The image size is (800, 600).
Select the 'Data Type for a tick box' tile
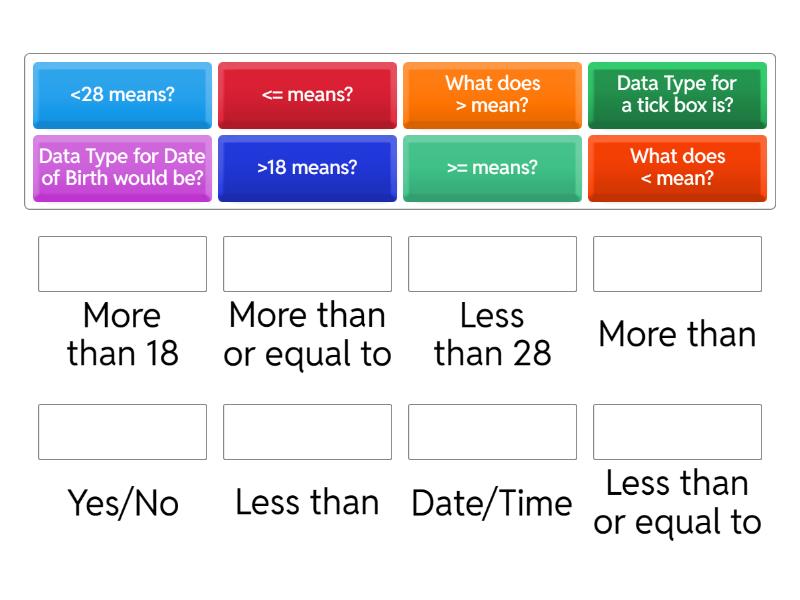coord(677,95)
